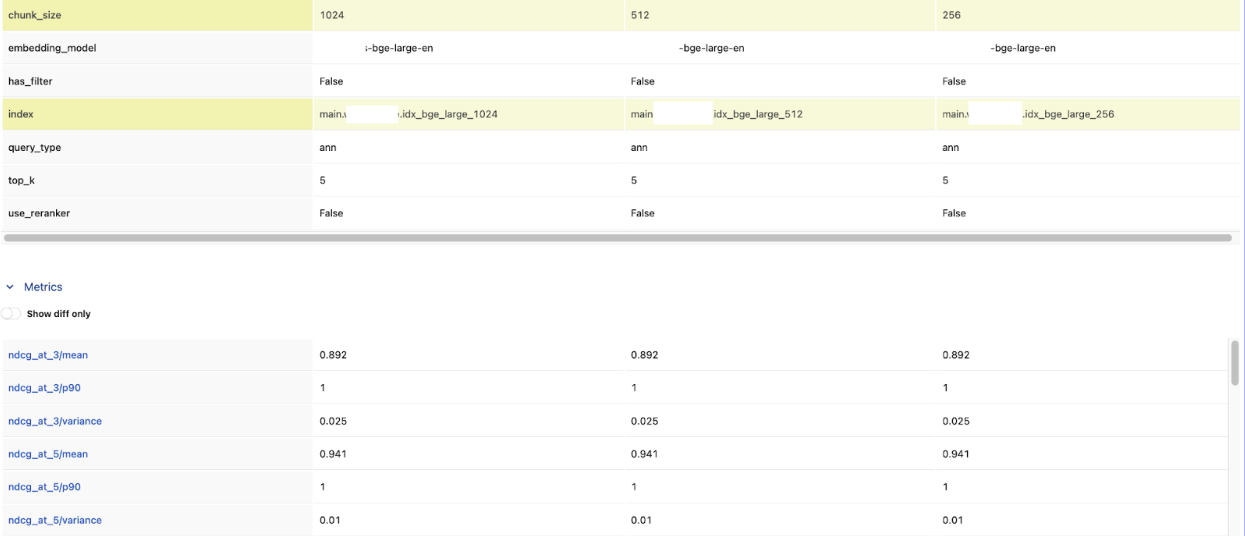Toggle the Show diff only switch
The width and height of the screenshot is (1245, 536).
[11, 314]
